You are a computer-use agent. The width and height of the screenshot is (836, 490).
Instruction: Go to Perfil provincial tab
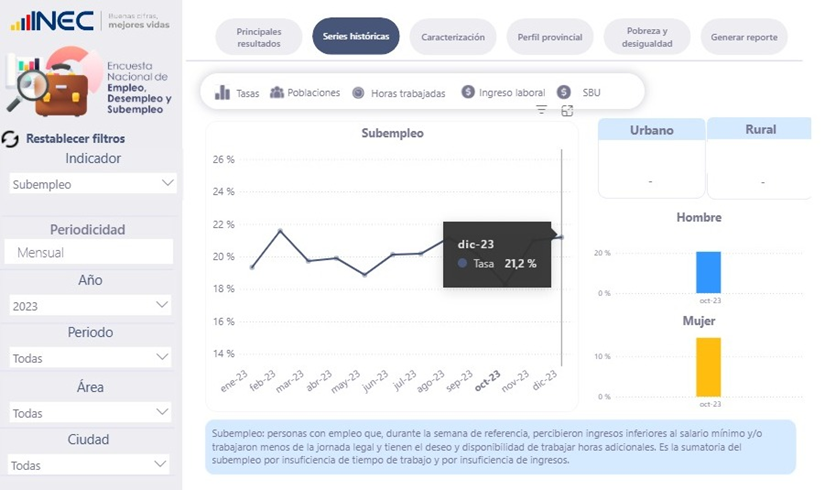(549, 37)
